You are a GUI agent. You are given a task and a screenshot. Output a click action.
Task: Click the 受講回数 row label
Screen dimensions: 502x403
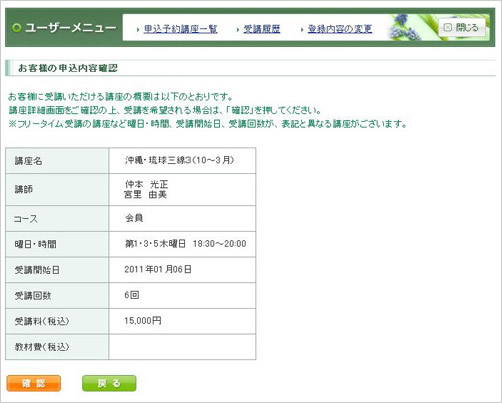coord(33,296)
